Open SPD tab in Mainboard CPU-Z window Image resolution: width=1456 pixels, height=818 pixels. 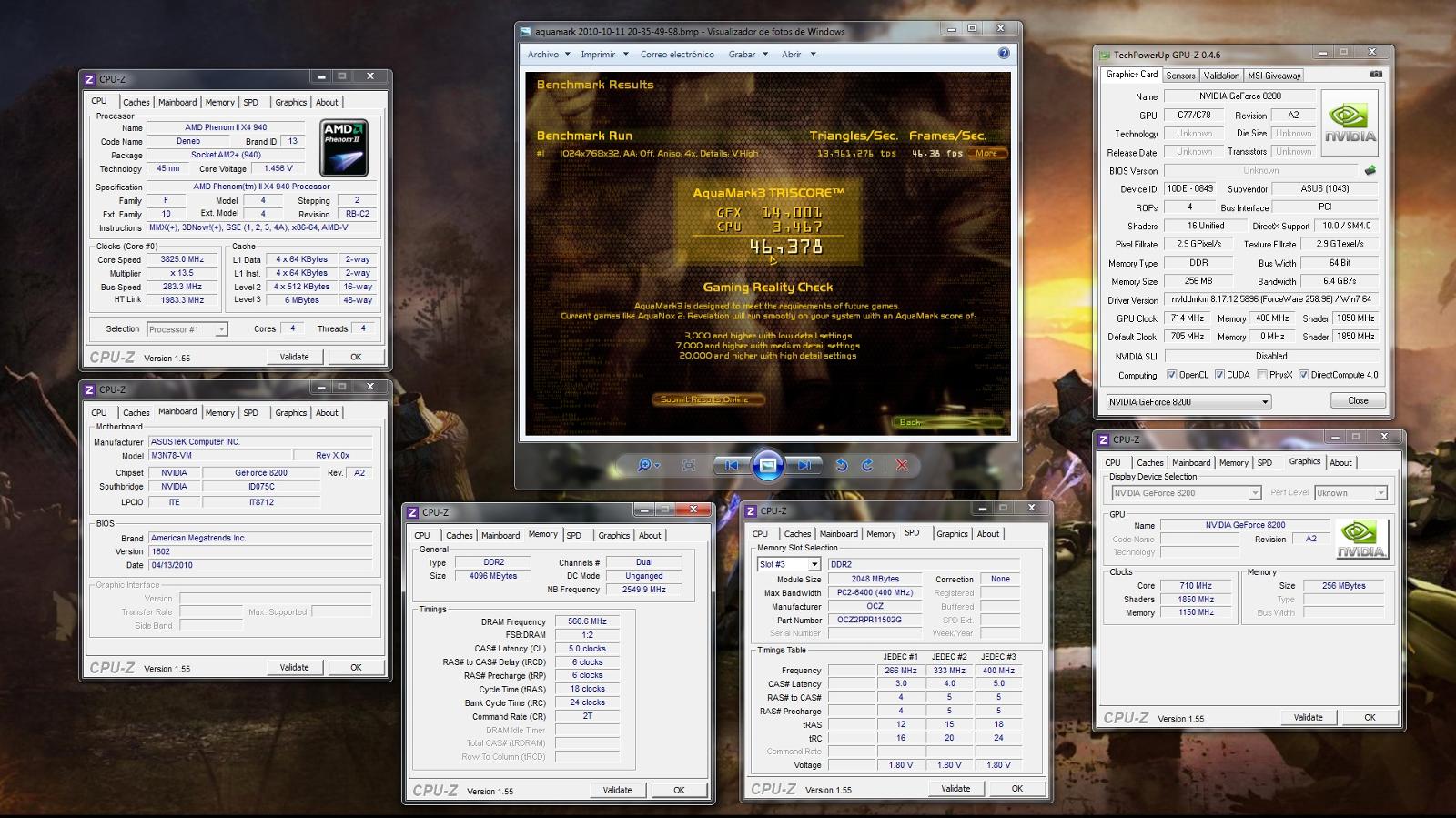point(251,412)
